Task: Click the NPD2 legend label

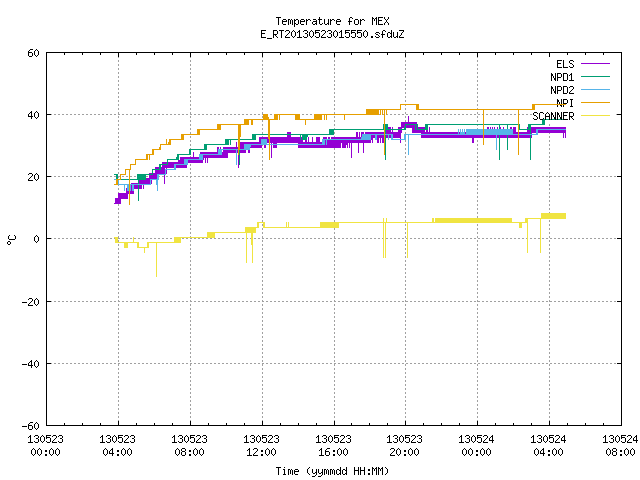Action: pos(562,90)
